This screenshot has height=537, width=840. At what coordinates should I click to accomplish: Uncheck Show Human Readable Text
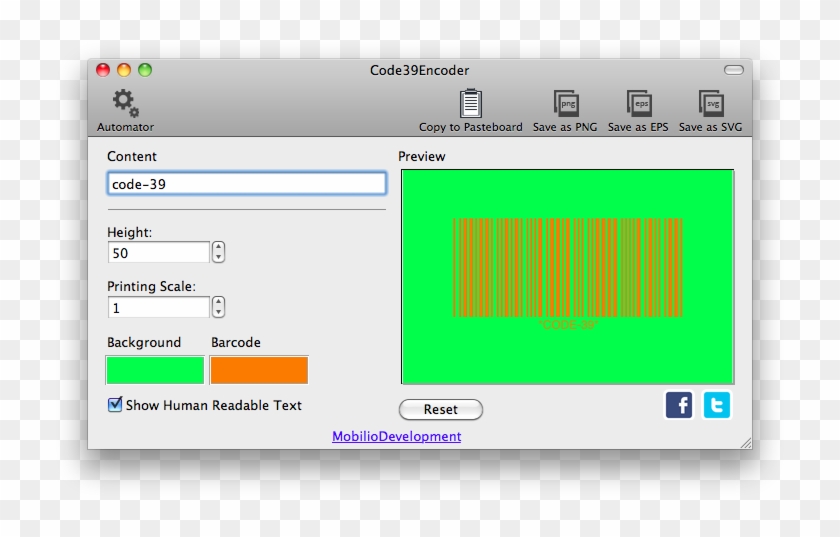tap(116, 405)
